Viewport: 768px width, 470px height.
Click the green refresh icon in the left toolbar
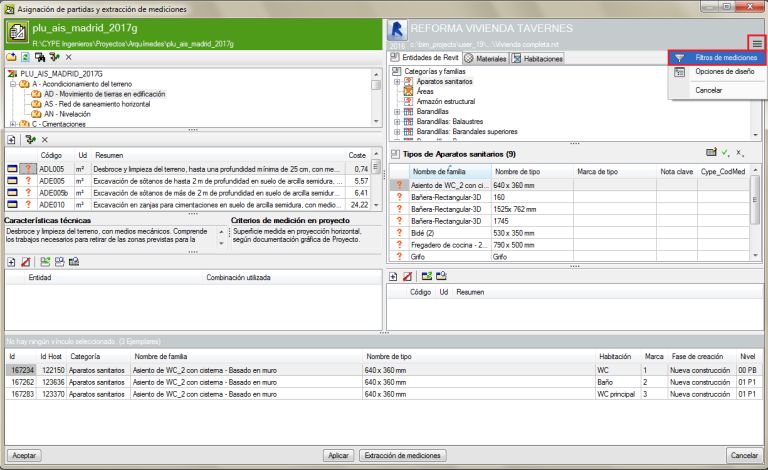25,57
